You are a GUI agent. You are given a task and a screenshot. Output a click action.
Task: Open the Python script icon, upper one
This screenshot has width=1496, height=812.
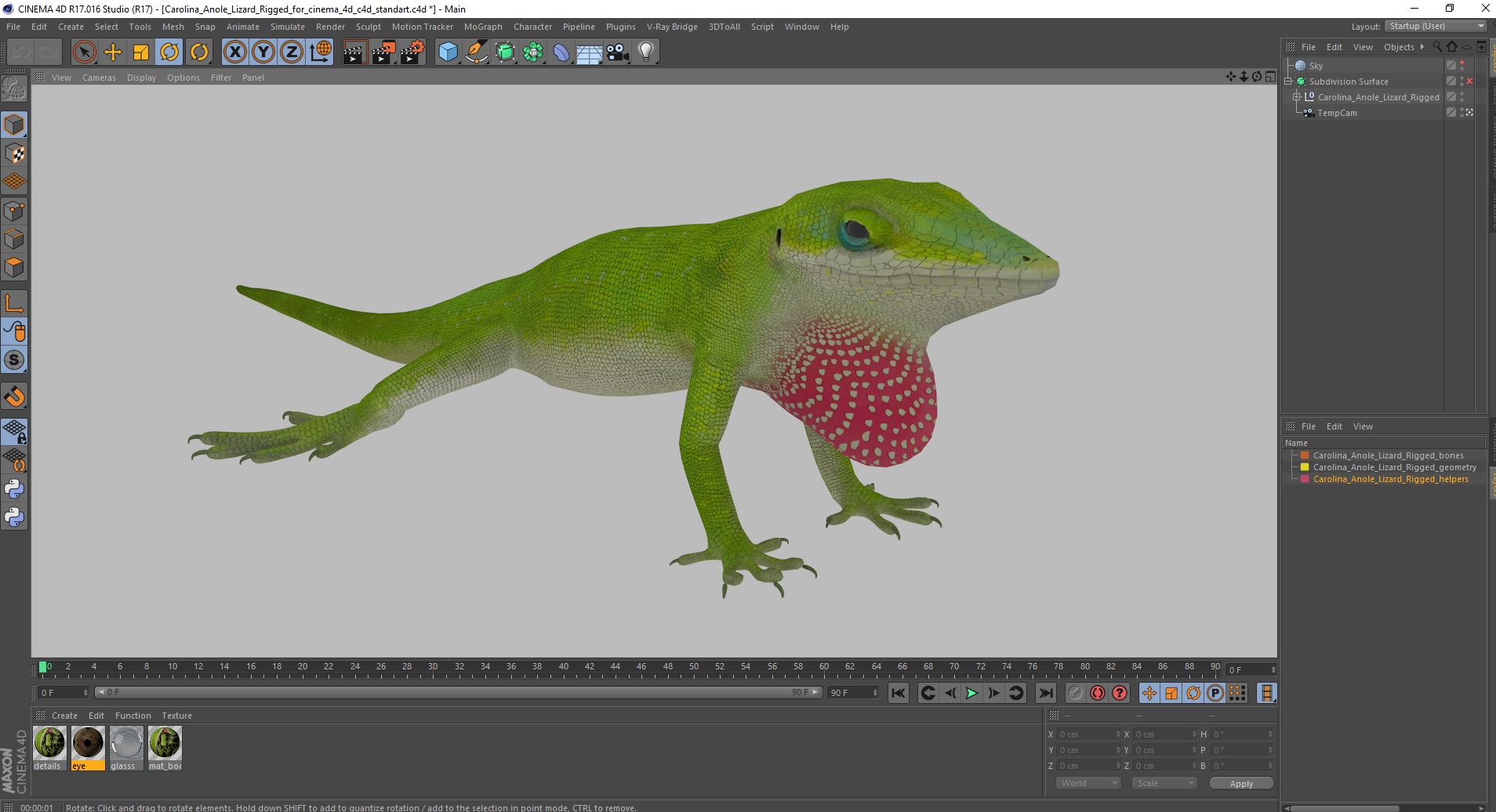pos(14,488)
